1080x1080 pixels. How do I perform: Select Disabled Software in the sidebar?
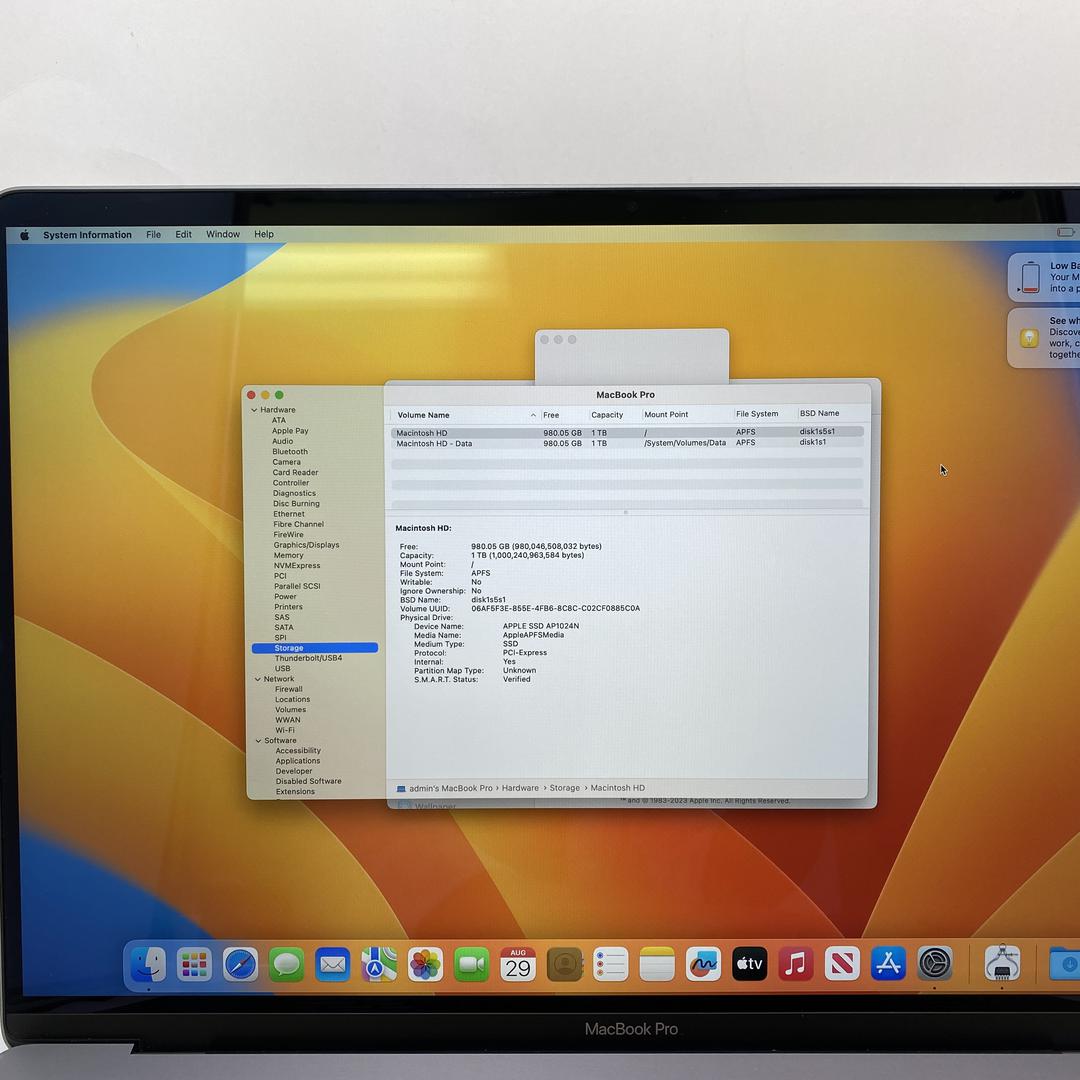(309, 782)
